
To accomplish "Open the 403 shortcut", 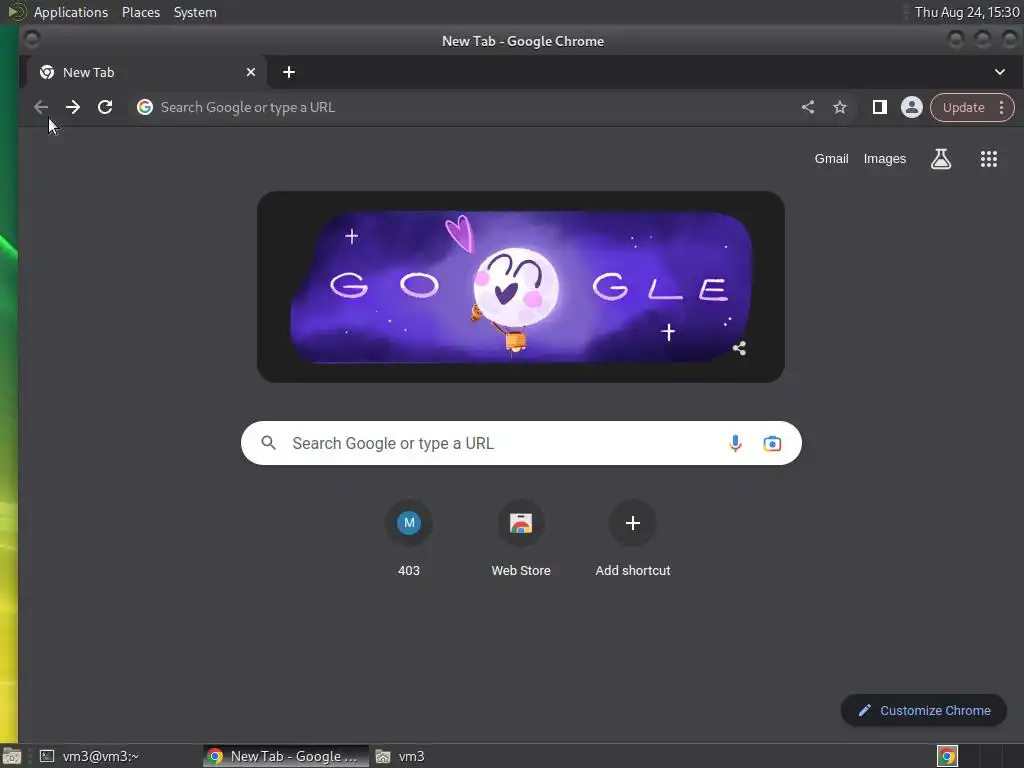I will click(409, 539).
